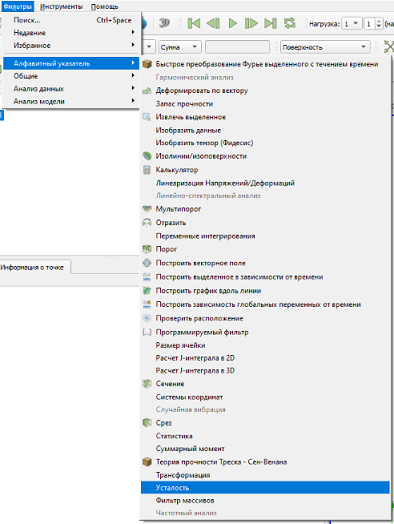Click Построить векторное поле icon
The image size is (394, 524).
[x=147, y=263]
